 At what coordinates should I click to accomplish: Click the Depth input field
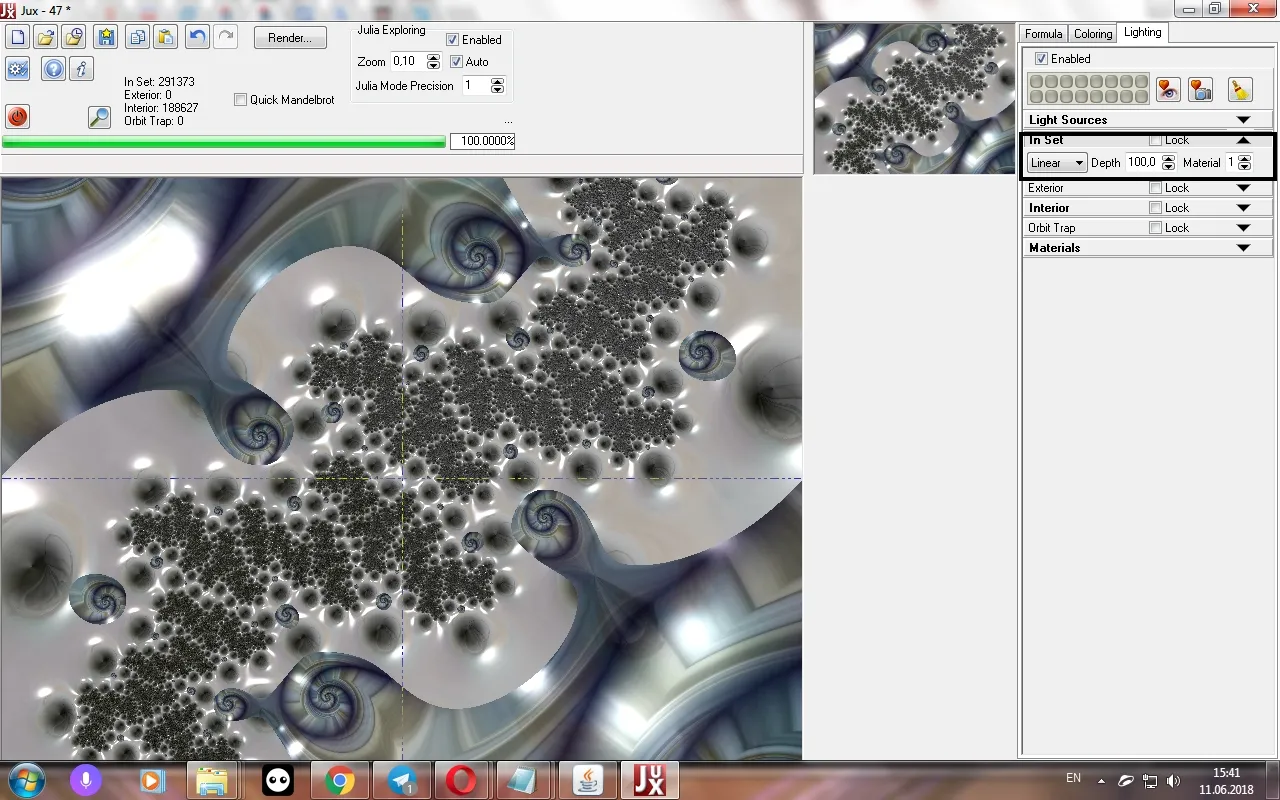coord(1143,163)
